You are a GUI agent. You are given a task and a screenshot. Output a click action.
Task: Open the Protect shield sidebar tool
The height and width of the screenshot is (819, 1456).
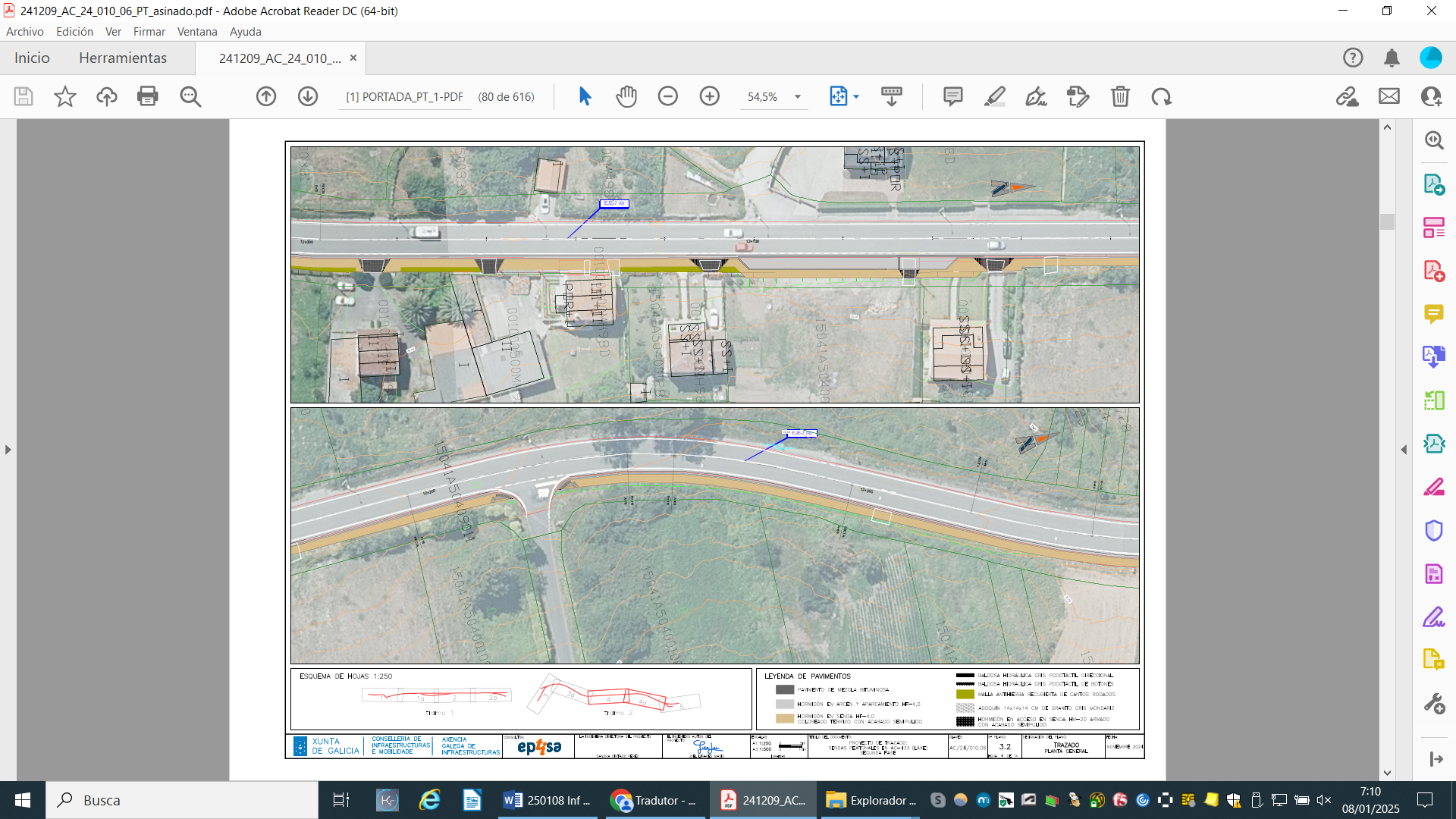point(1433,530)
